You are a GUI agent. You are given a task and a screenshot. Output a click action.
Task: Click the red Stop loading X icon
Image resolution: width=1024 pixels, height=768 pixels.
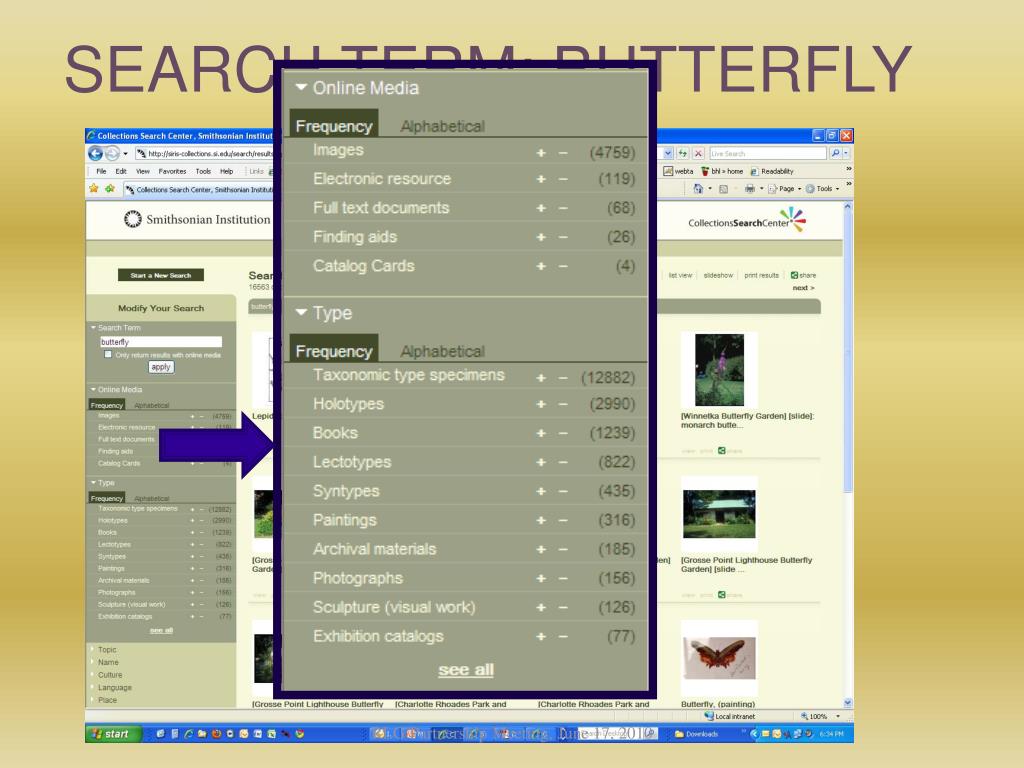[x=698, y=153]
